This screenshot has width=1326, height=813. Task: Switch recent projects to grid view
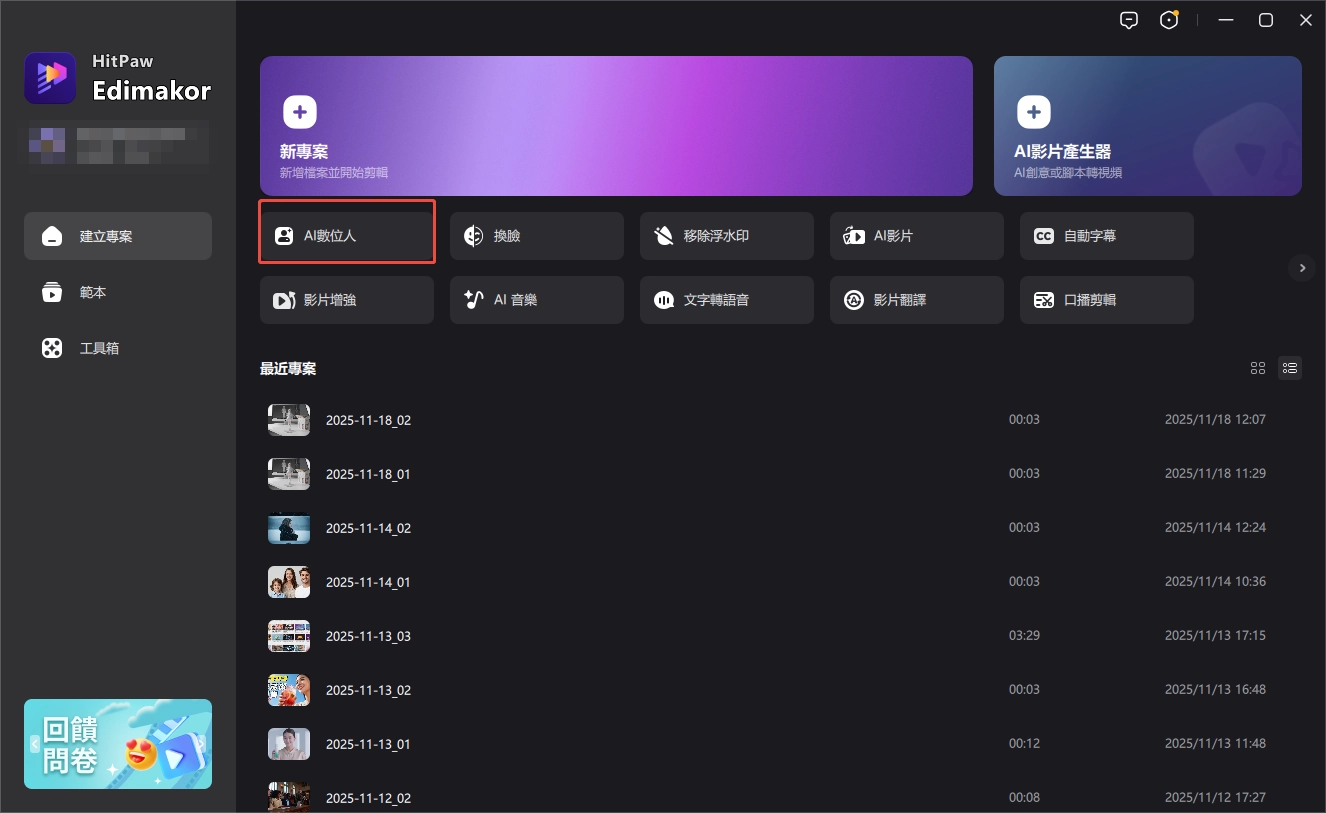pyautogui.click(x=1258, y=368)
